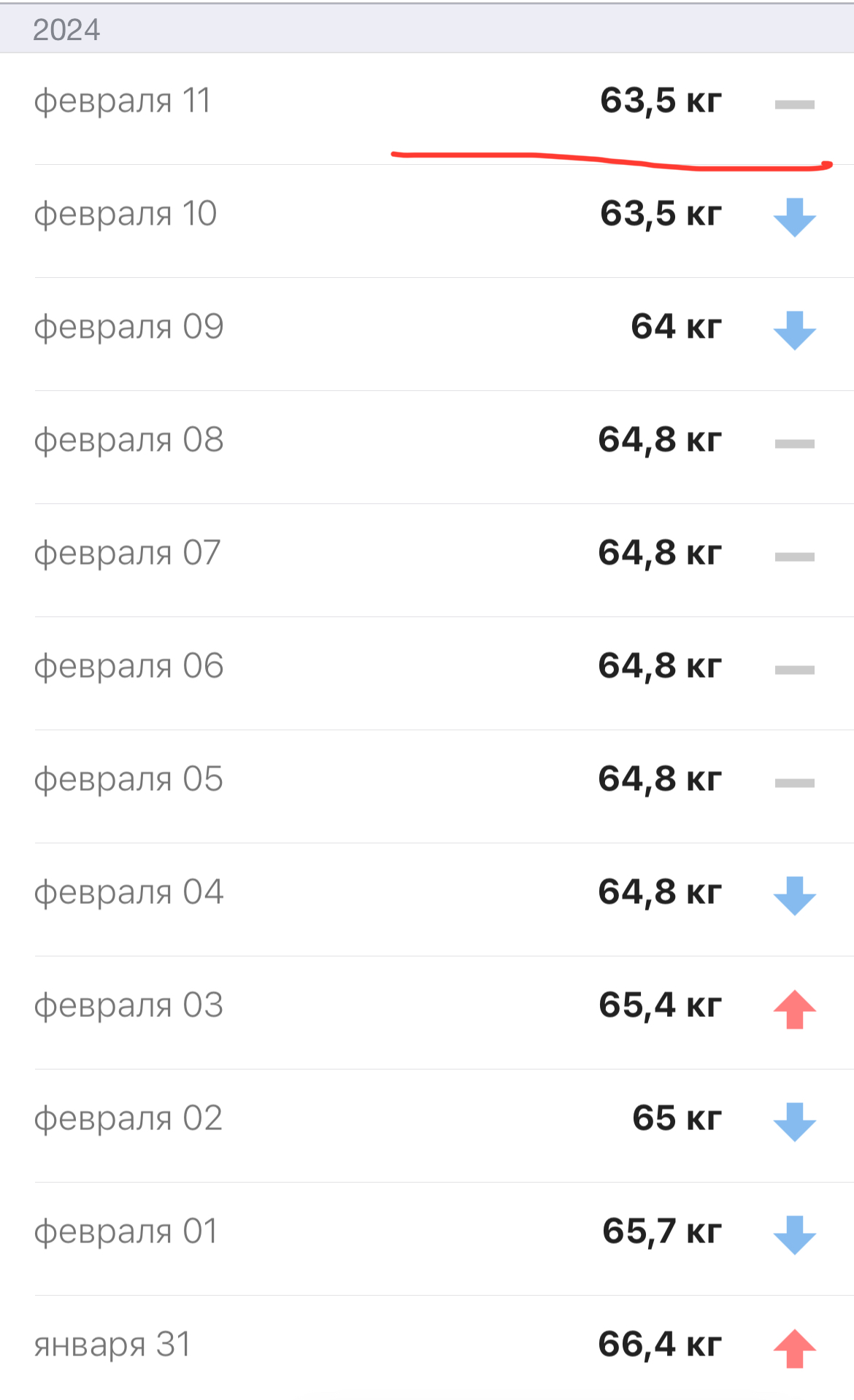Click the blue down arrow for февраля 09
This screenshot has width=854, height=1400.
click(x=794, y=330)
